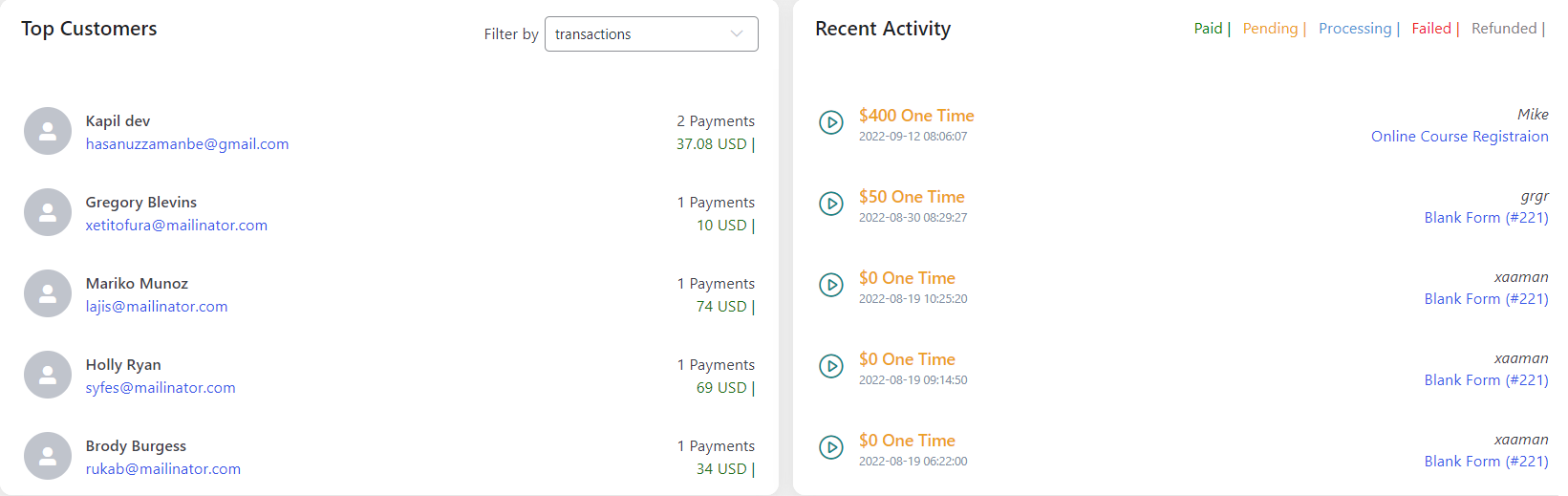The height and width of the screenshot is (496, 1568).
Task: Open lajis@mailinator.com customer link
Action: click(157, 307)
